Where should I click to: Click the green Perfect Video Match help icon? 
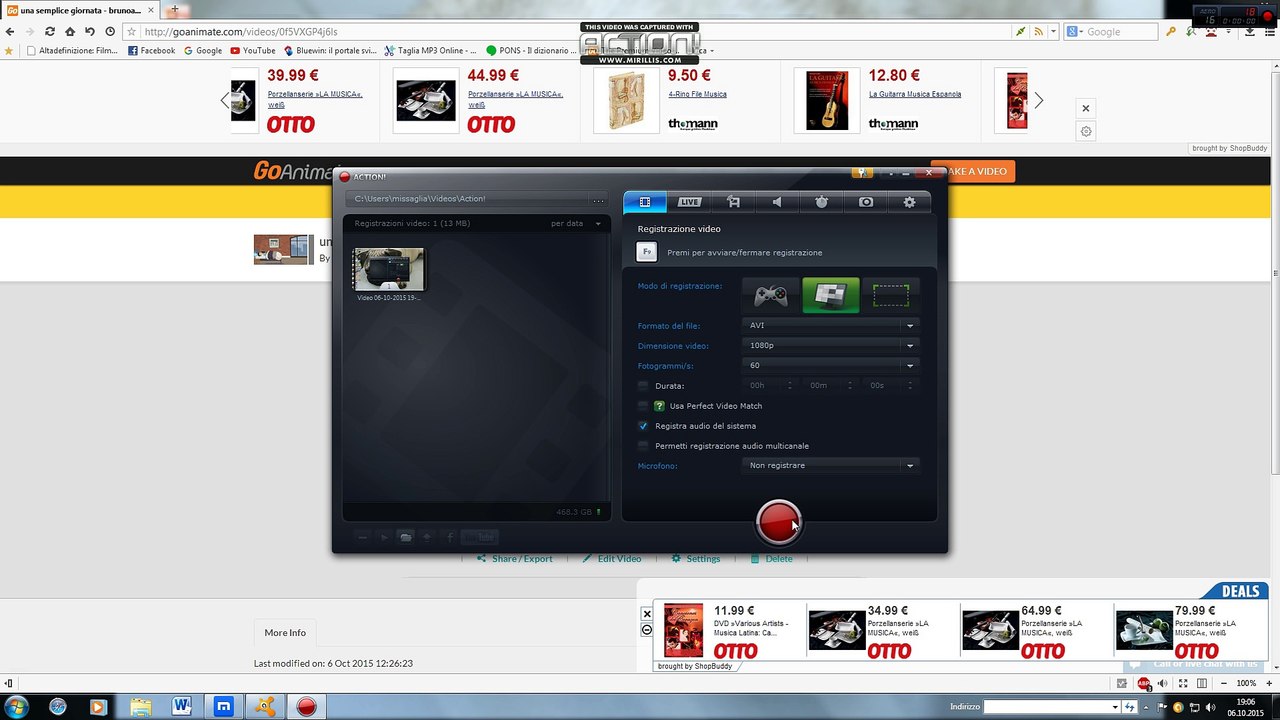coord(659,406)
